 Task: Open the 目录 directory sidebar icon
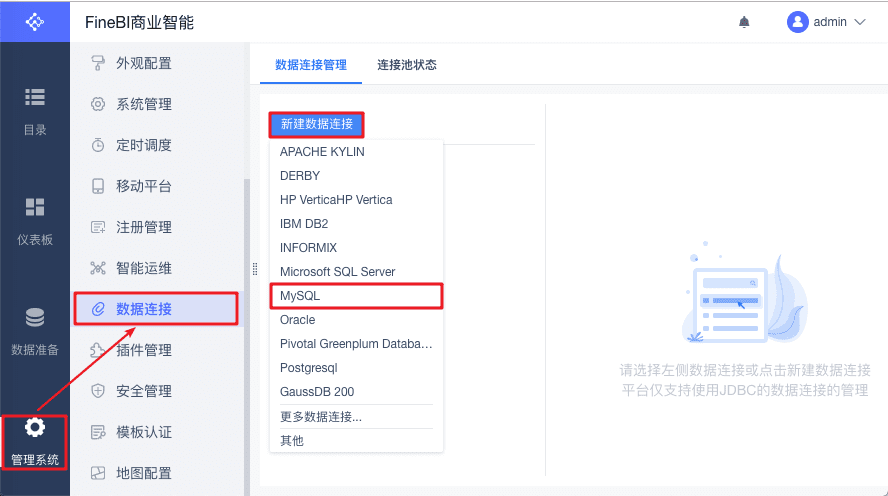click(35, 97)
